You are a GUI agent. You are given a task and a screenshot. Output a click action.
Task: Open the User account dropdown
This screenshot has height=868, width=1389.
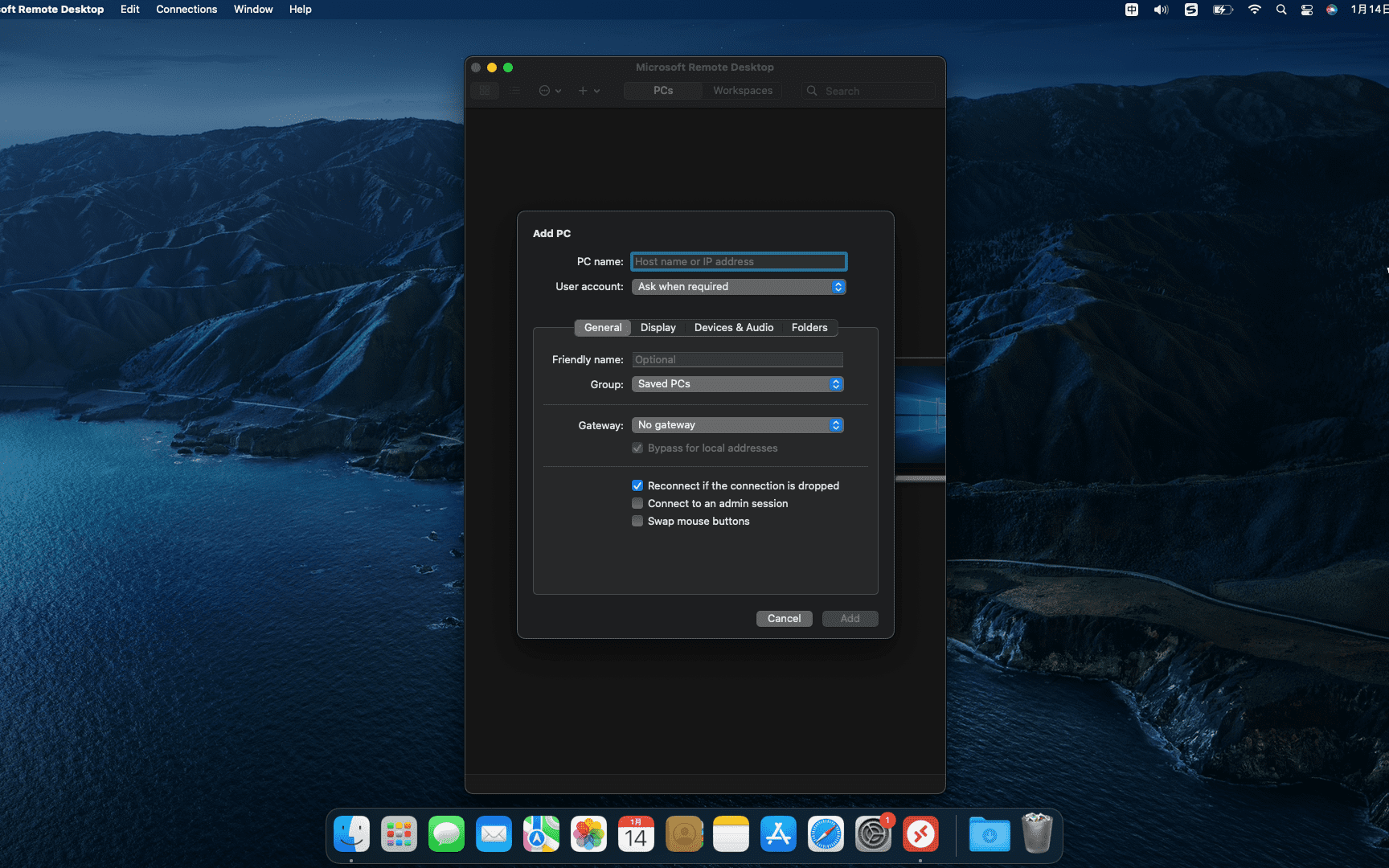click(x=738, y=287)
